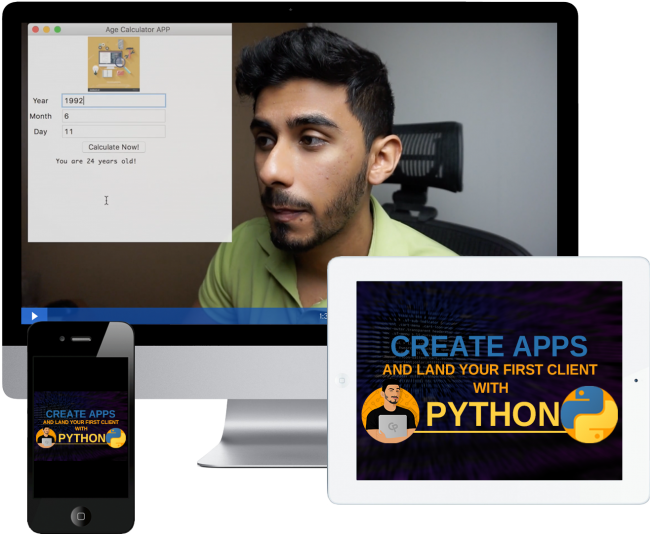
Task: Click the 'Day' label in the calculator
Action: tap(40, 131)
